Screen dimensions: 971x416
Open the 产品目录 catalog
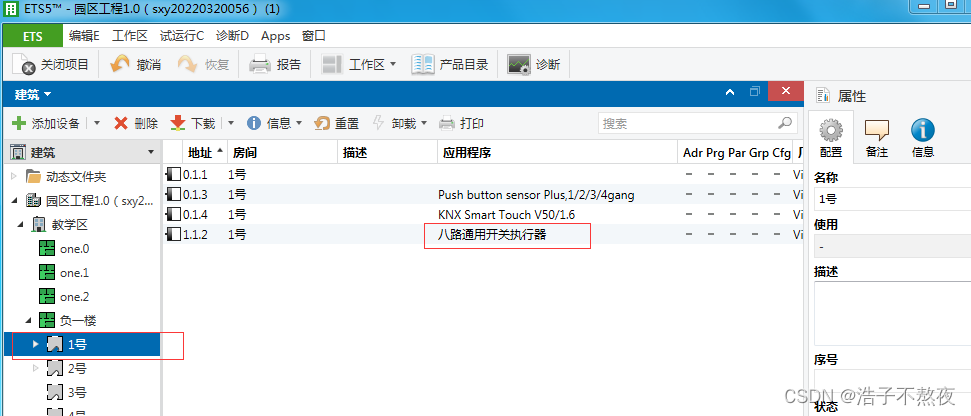(x=450, y=64)
